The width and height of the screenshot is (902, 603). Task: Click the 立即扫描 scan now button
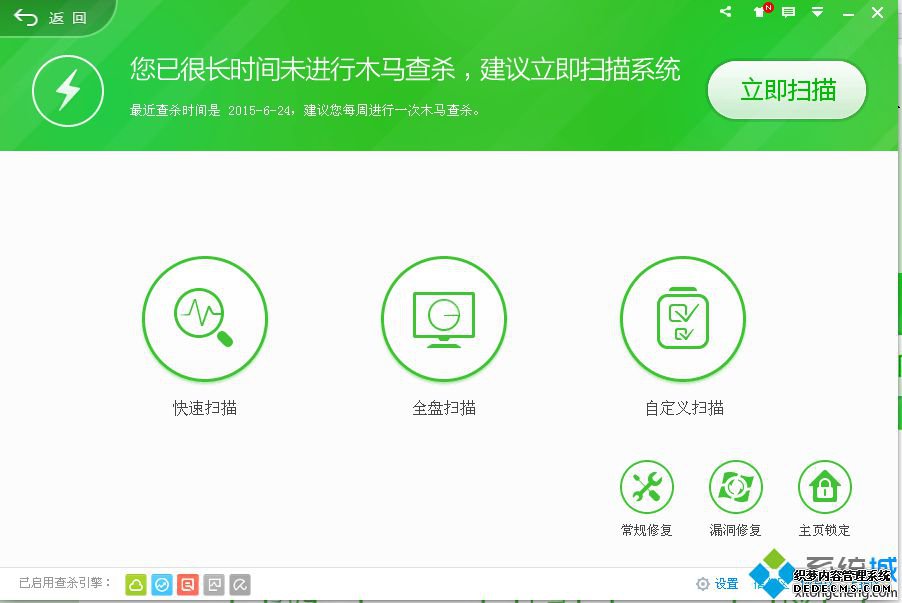coord(787,90)
